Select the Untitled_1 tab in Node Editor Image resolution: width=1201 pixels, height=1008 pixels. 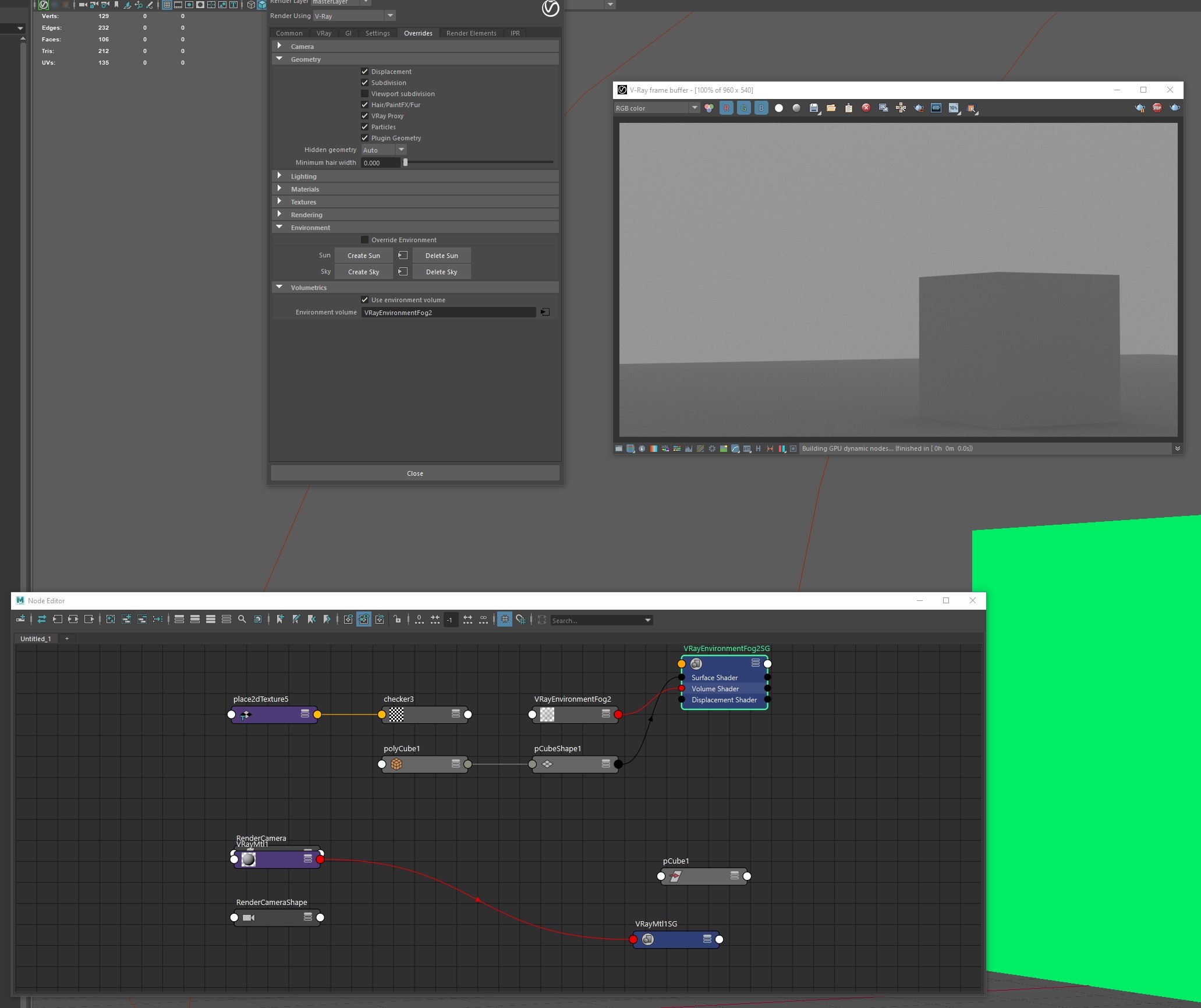tap(36, 638)
